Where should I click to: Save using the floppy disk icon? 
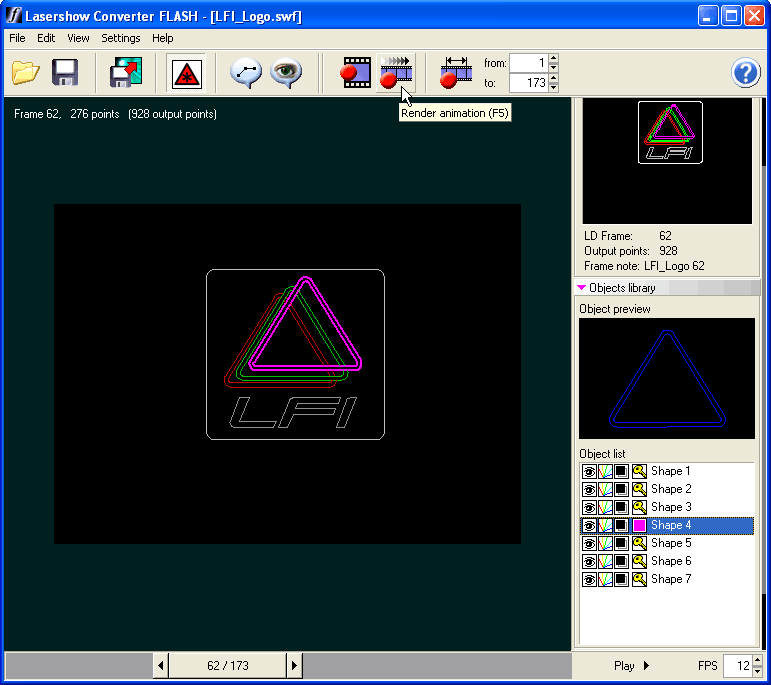(x=65, y=73)
